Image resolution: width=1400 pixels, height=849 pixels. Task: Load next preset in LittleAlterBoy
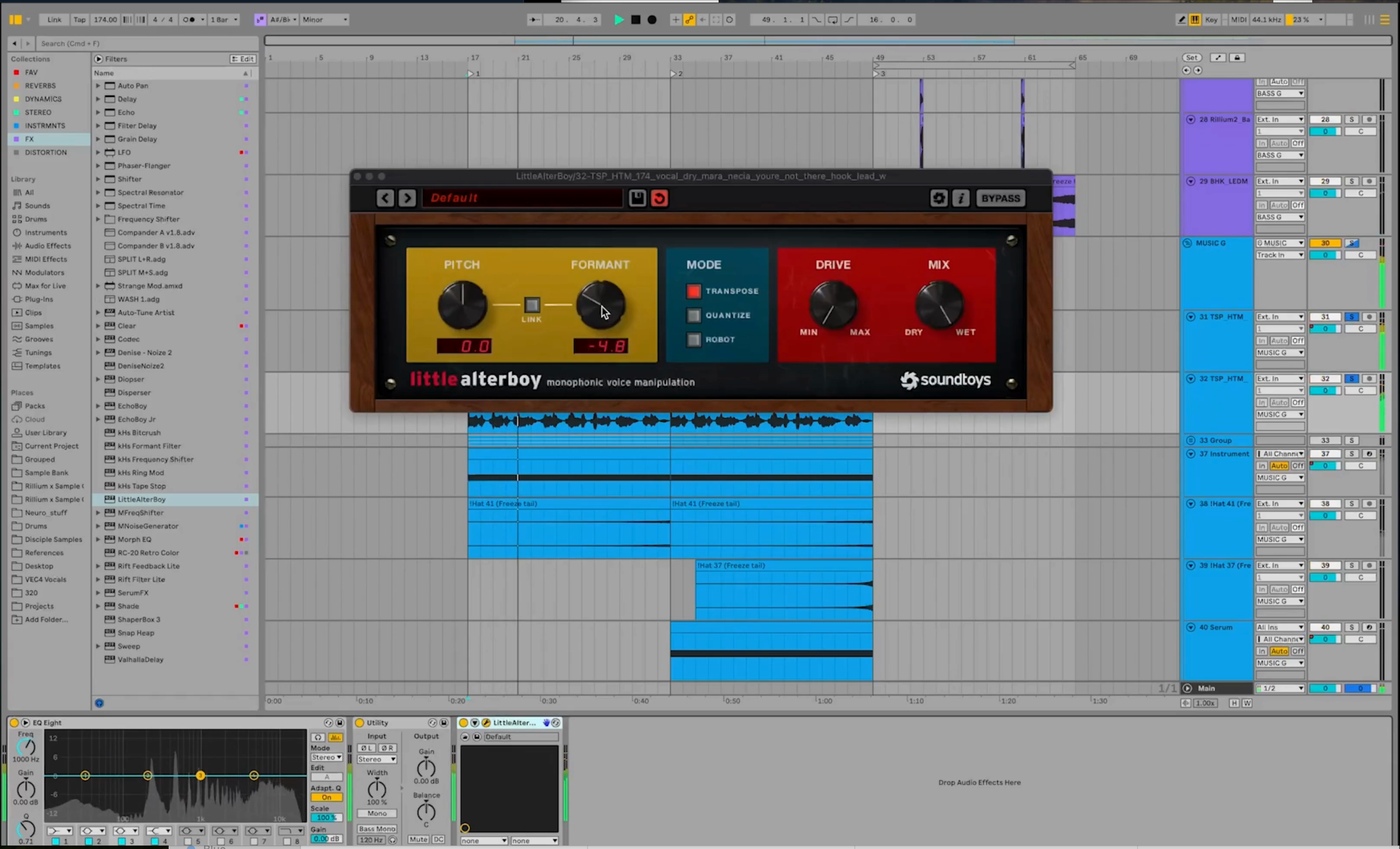407,198
